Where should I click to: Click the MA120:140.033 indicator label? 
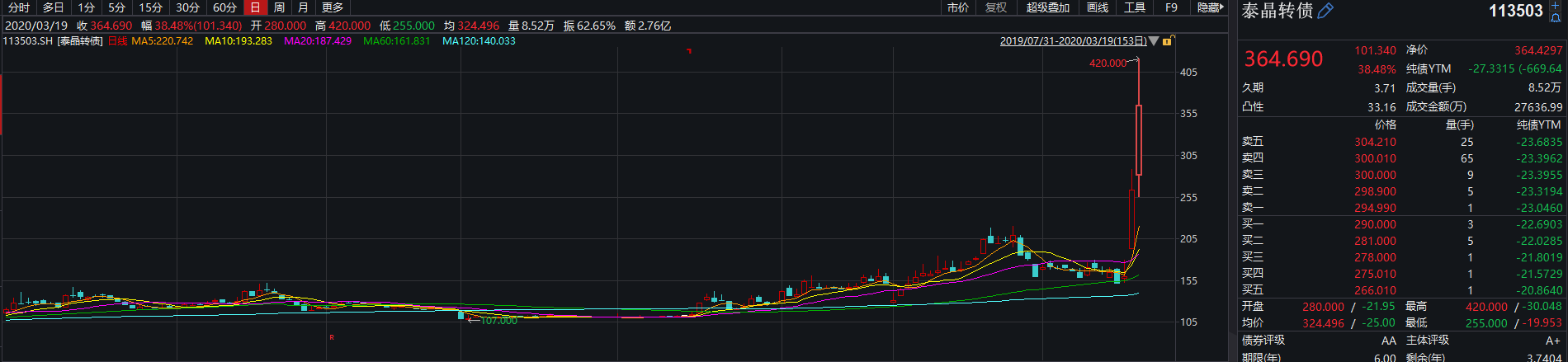coord(479,40)
